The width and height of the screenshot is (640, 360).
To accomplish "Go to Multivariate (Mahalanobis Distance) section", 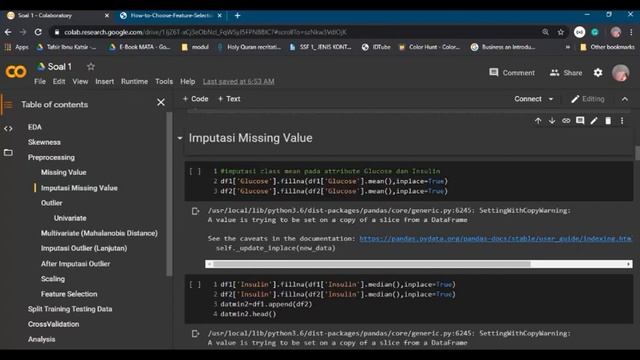I will click(99, 233).
